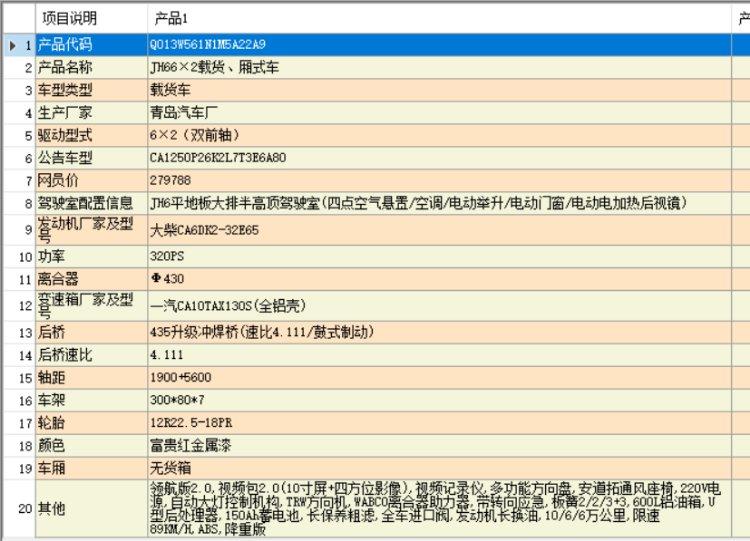Click the 无货箱 value cell
Image resolution: width=750 pixels, height=541 pixels.
pyautogui.click(x=439, y=468)
